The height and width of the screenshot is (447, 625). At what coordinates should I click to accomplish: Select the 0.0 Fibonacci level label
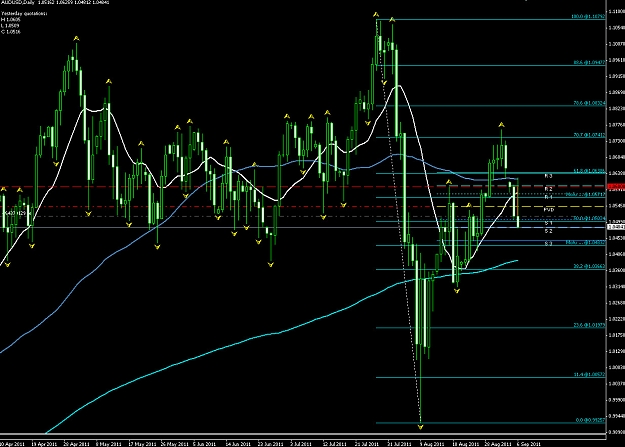tap(591, 420)
